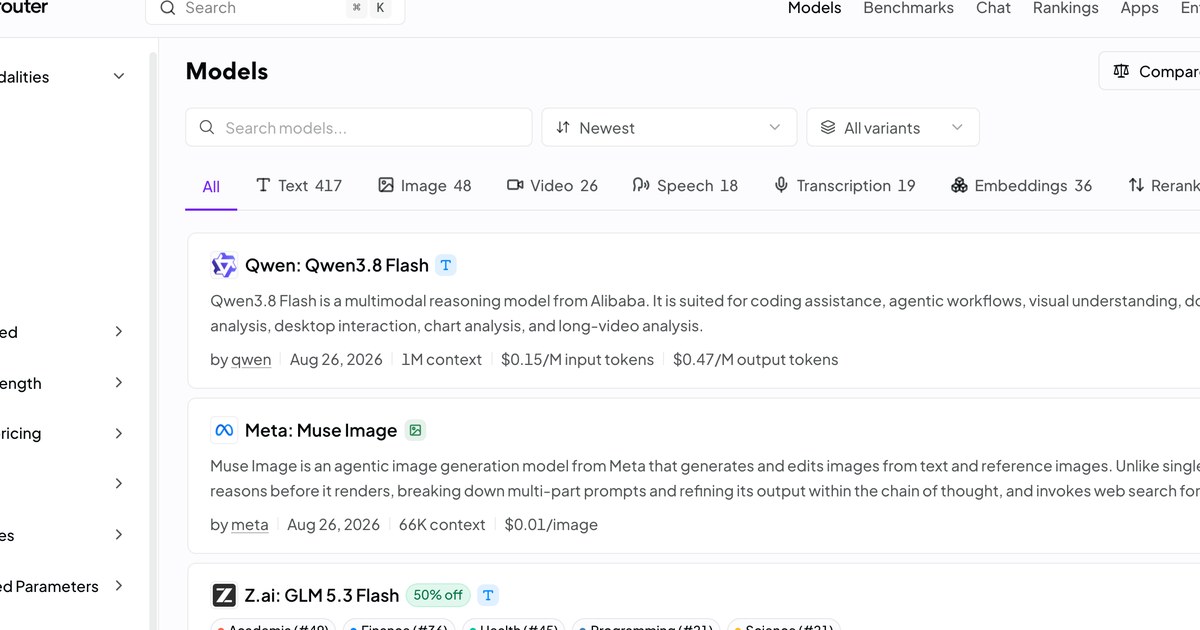Image resolution: width=1200 pixels, height=630 pixels.
Task: Click the K key shortcut badge
Action: (x=380, y=7)
